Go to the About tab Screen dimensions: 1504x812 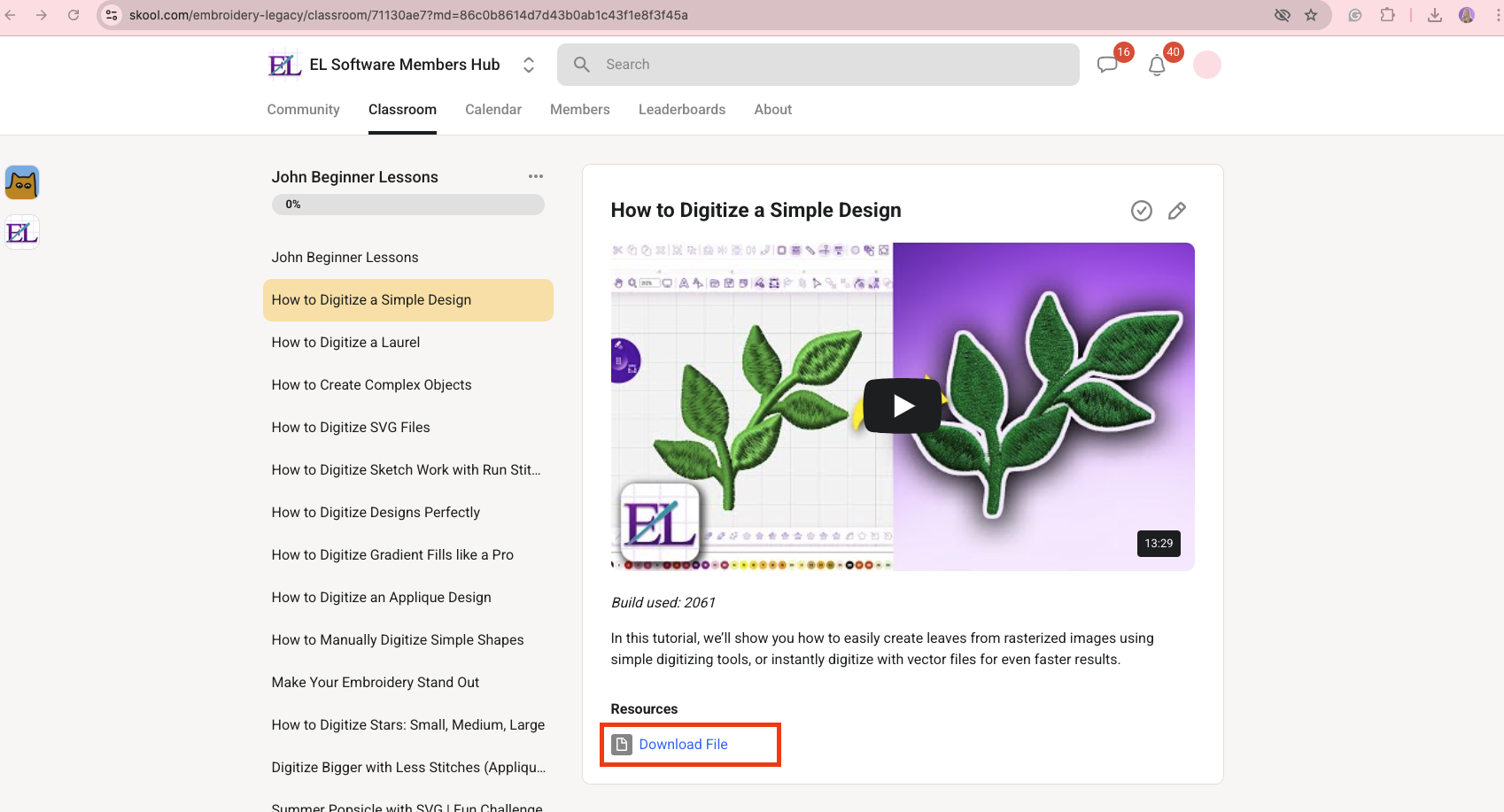tap(773, 110)
